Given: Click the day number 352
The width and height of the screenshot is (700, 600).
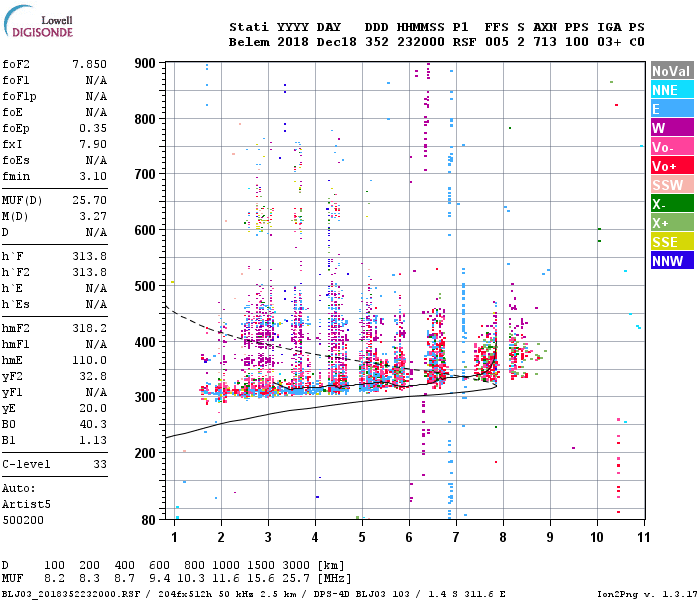Looking at the screenshot, I should pyautogui.click(x=377, y=42).
